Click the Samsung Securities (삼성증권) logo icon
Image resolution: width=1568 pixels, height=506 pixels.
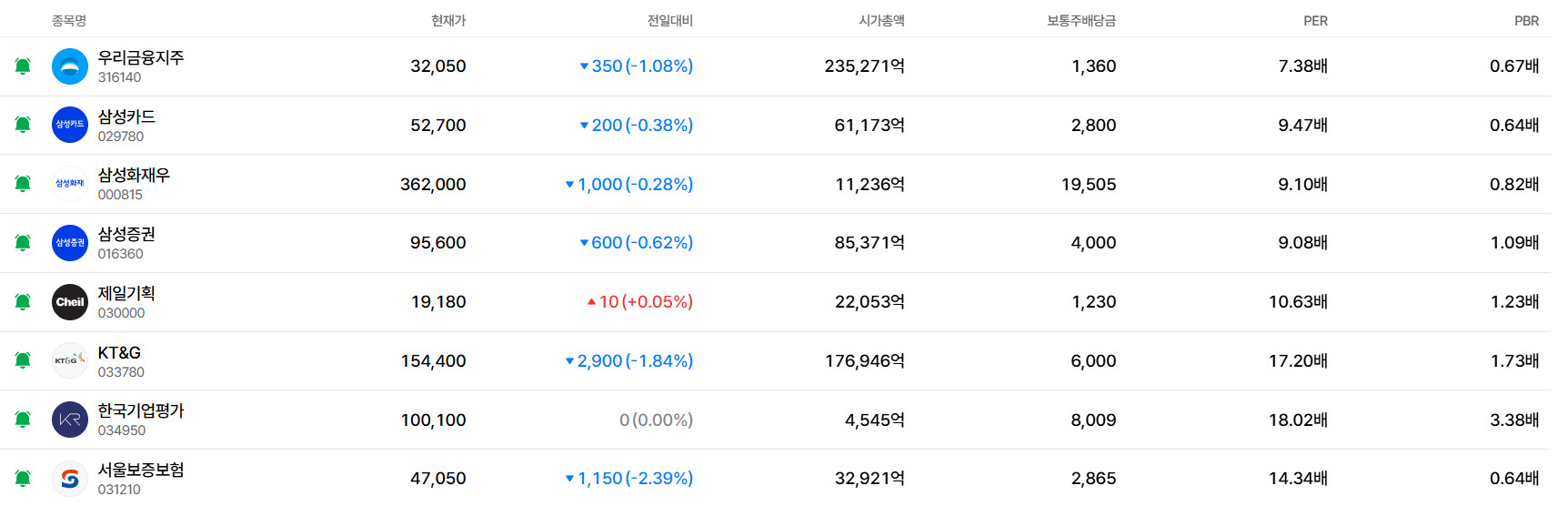click(70, 243)
